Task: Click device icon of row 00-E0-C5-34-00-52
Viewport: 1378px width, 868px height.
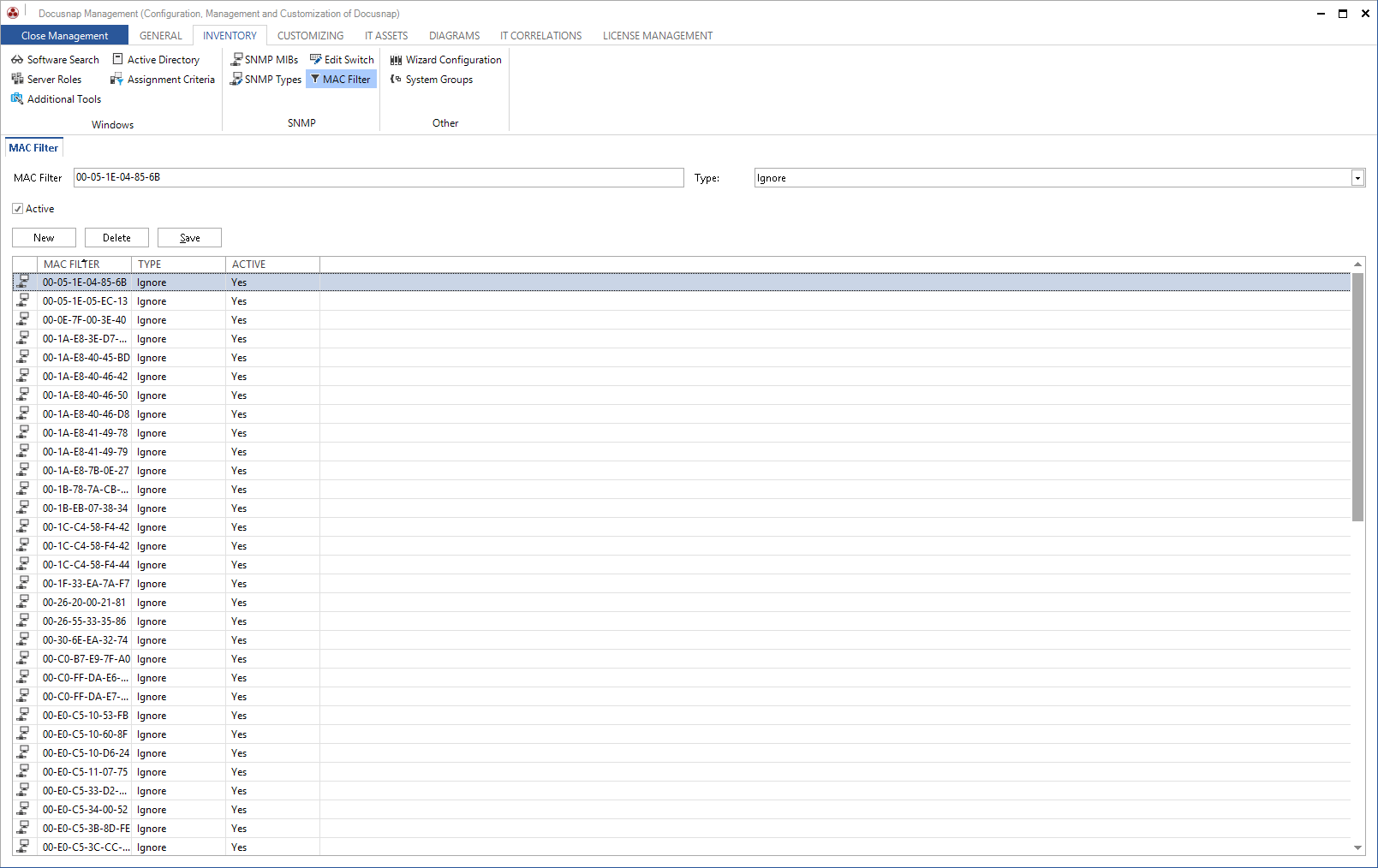Action: [24, 809]
